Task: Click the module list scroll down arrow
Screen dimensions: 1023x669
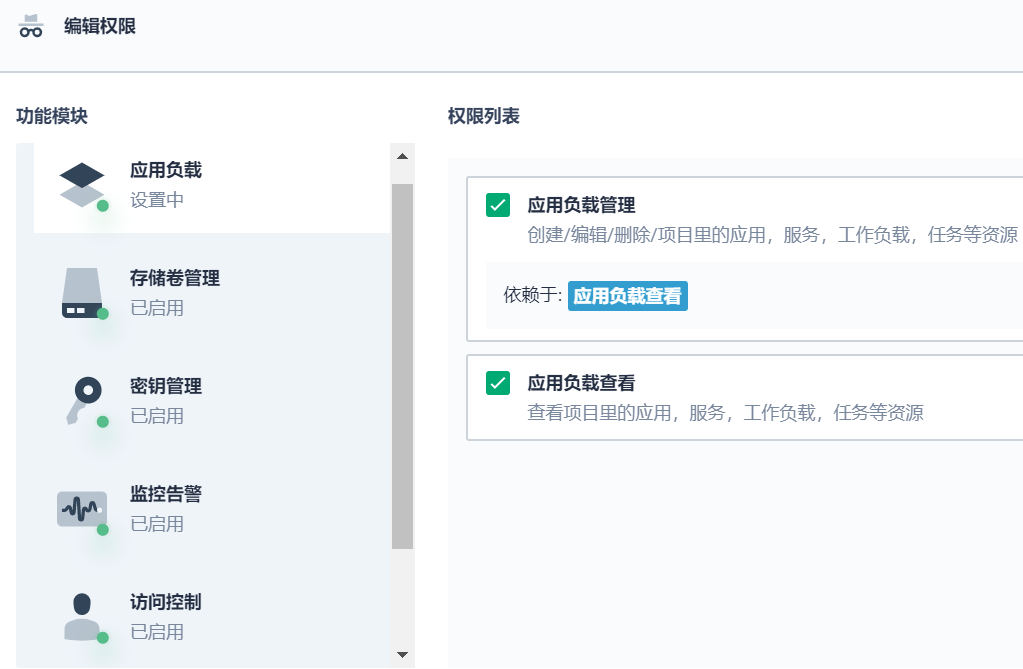Action: click(403, 655)
